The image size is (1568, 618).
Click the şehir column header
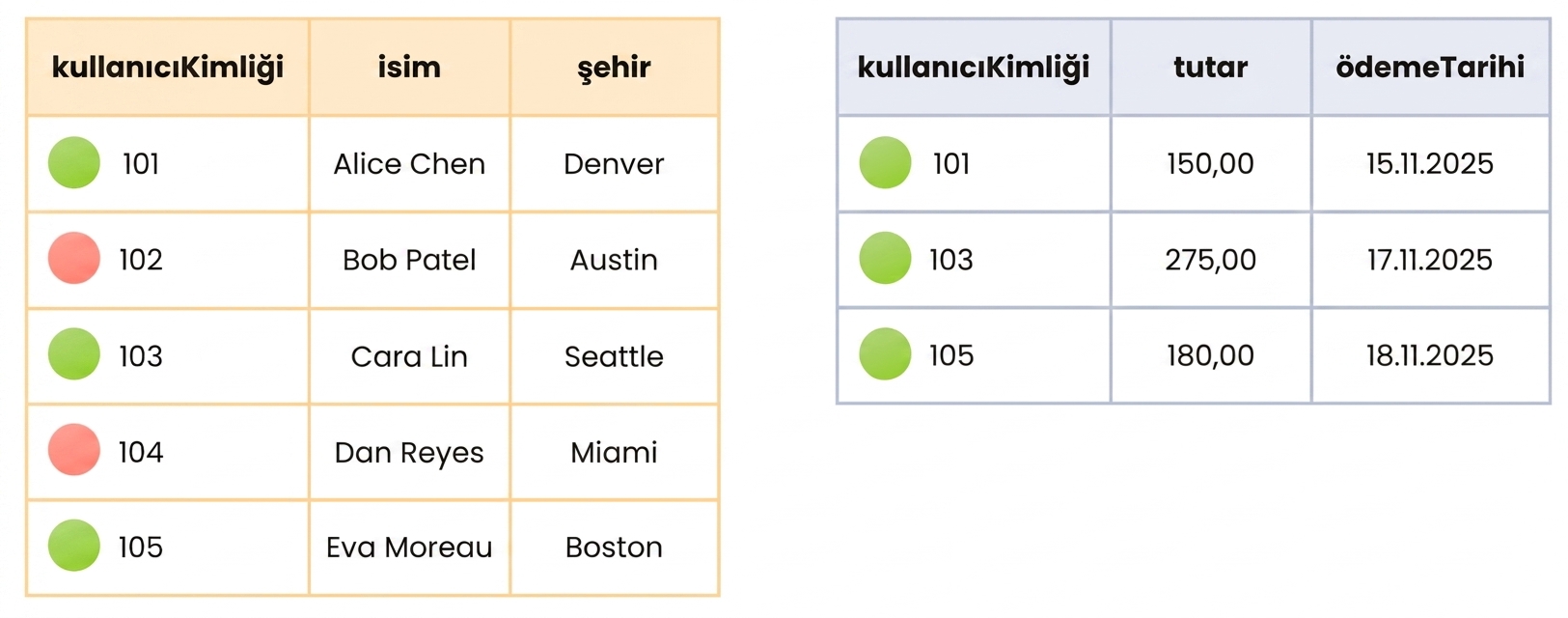point(614,67)
